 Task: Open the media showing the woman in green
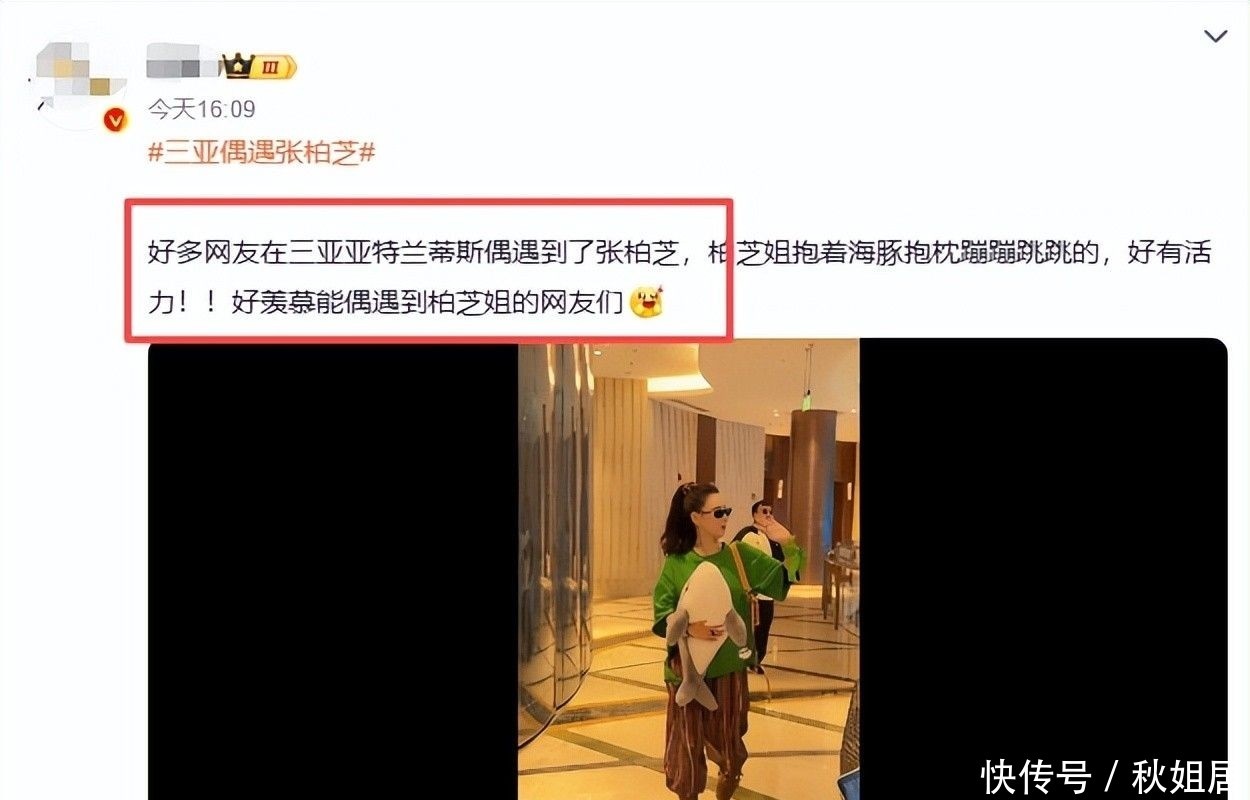688,569
